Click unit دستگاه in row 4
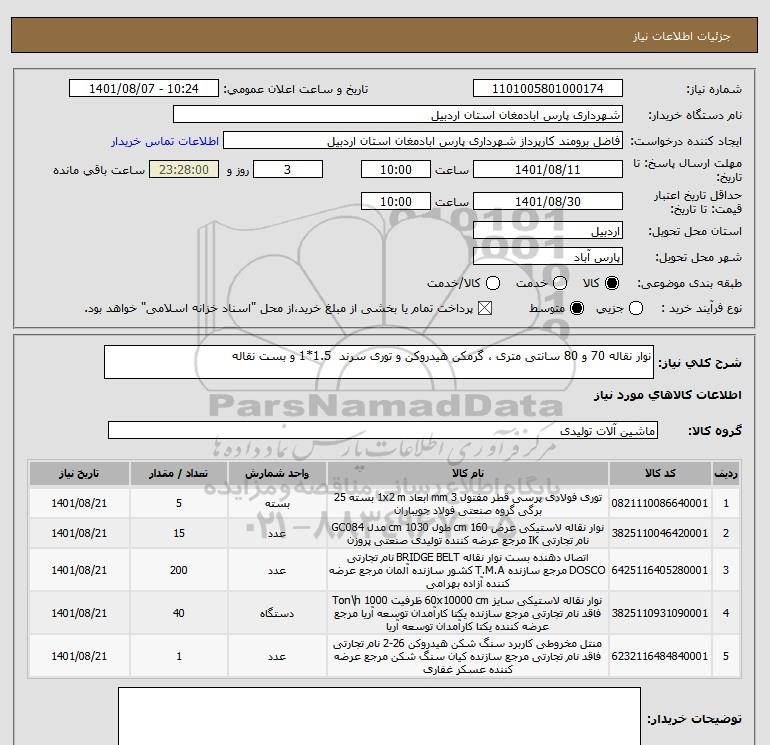770x745 pixels. point(277,613)
